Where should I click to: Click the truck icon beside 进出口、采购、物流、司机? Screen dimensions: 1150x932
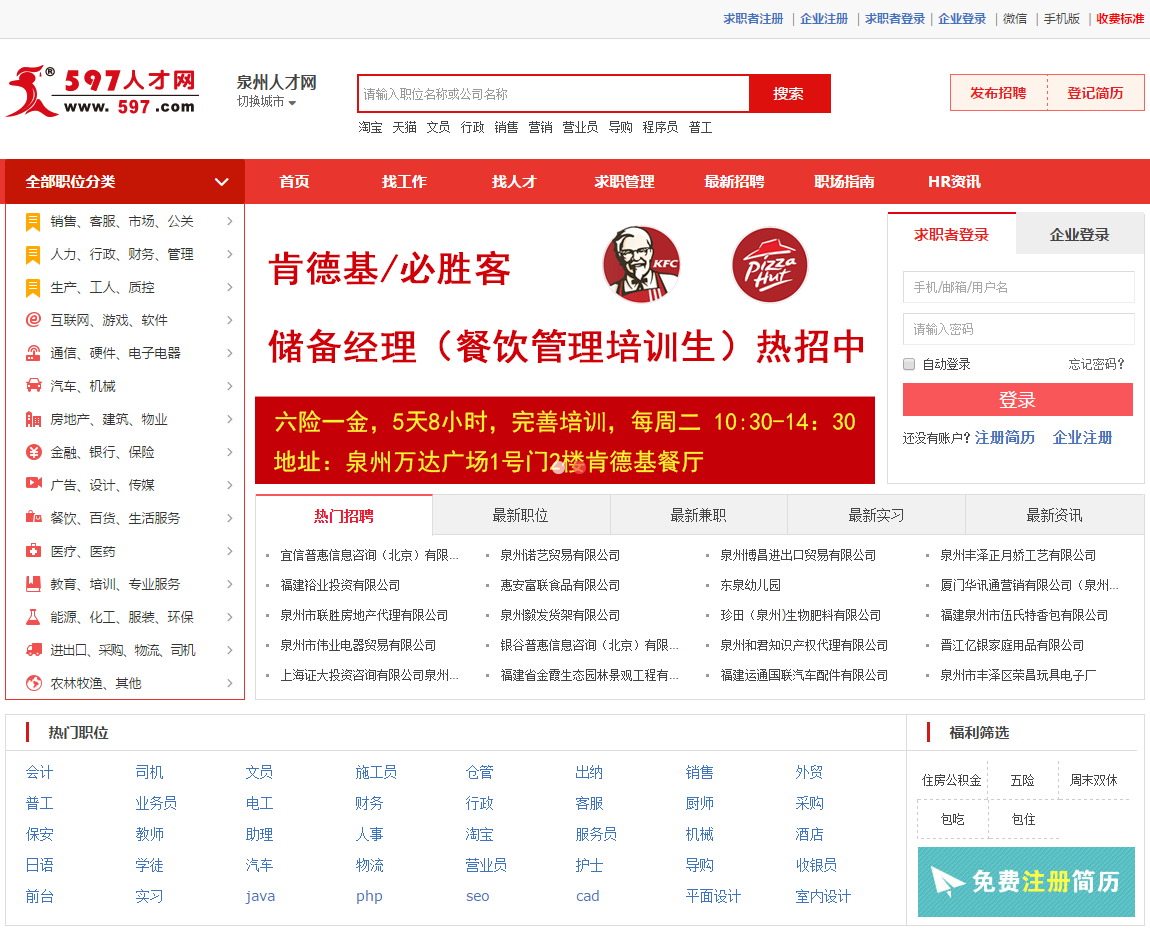34,650
